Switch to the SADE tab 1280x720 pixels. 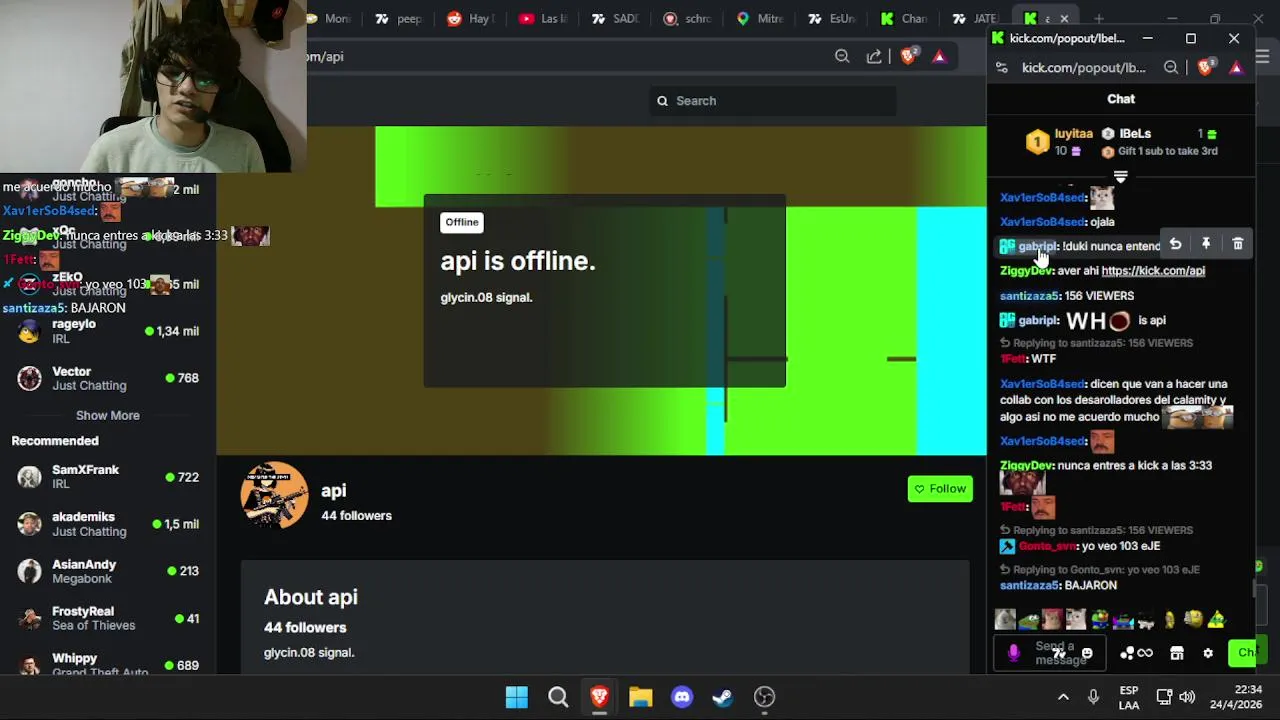(615, 18)
